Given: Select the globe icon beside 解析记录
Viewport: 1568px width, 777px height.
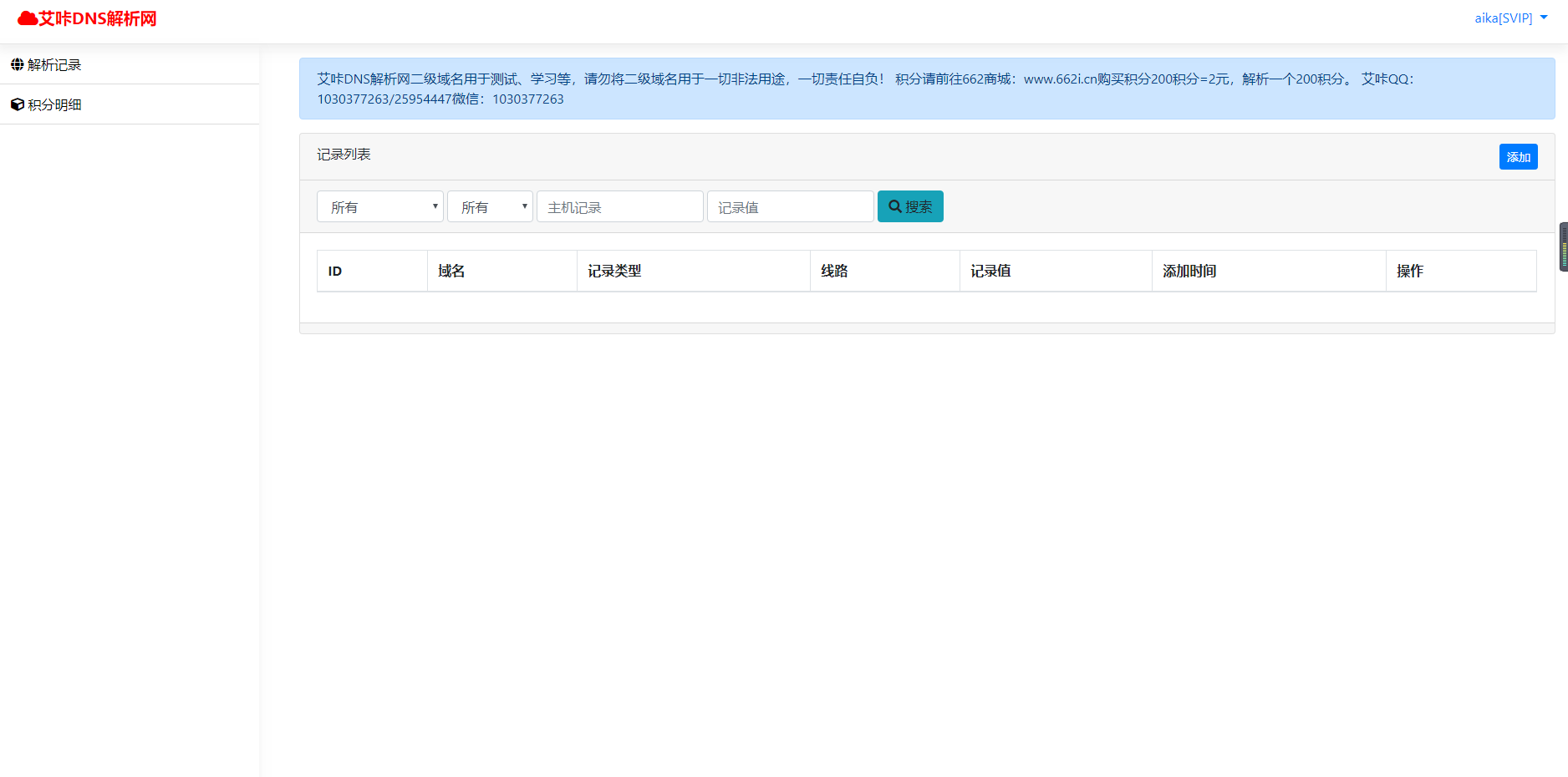Looking at the screenshot, I should 17,64.
